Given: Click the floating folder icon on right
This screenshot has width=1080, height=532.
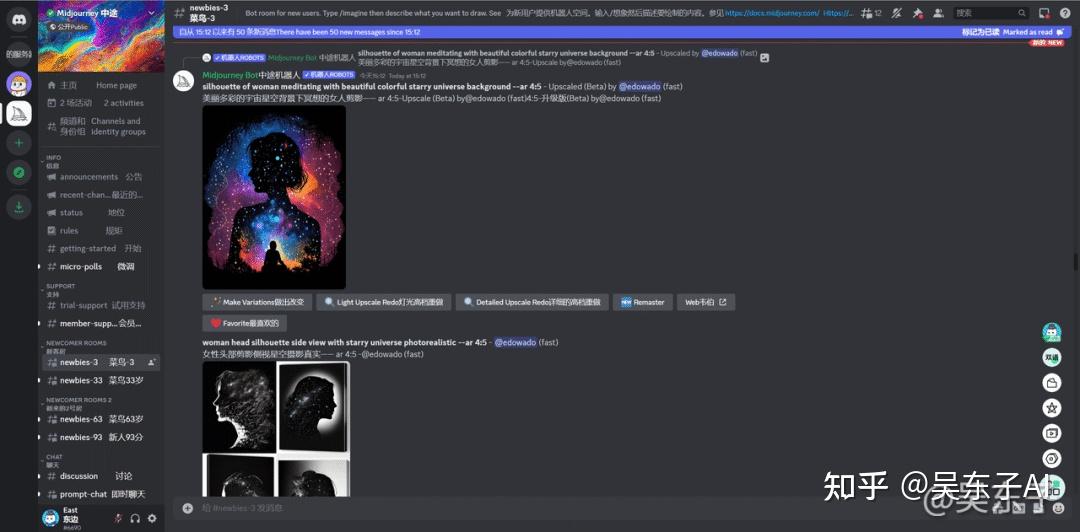Looking at the screenshot, I should coord(1052,382).
